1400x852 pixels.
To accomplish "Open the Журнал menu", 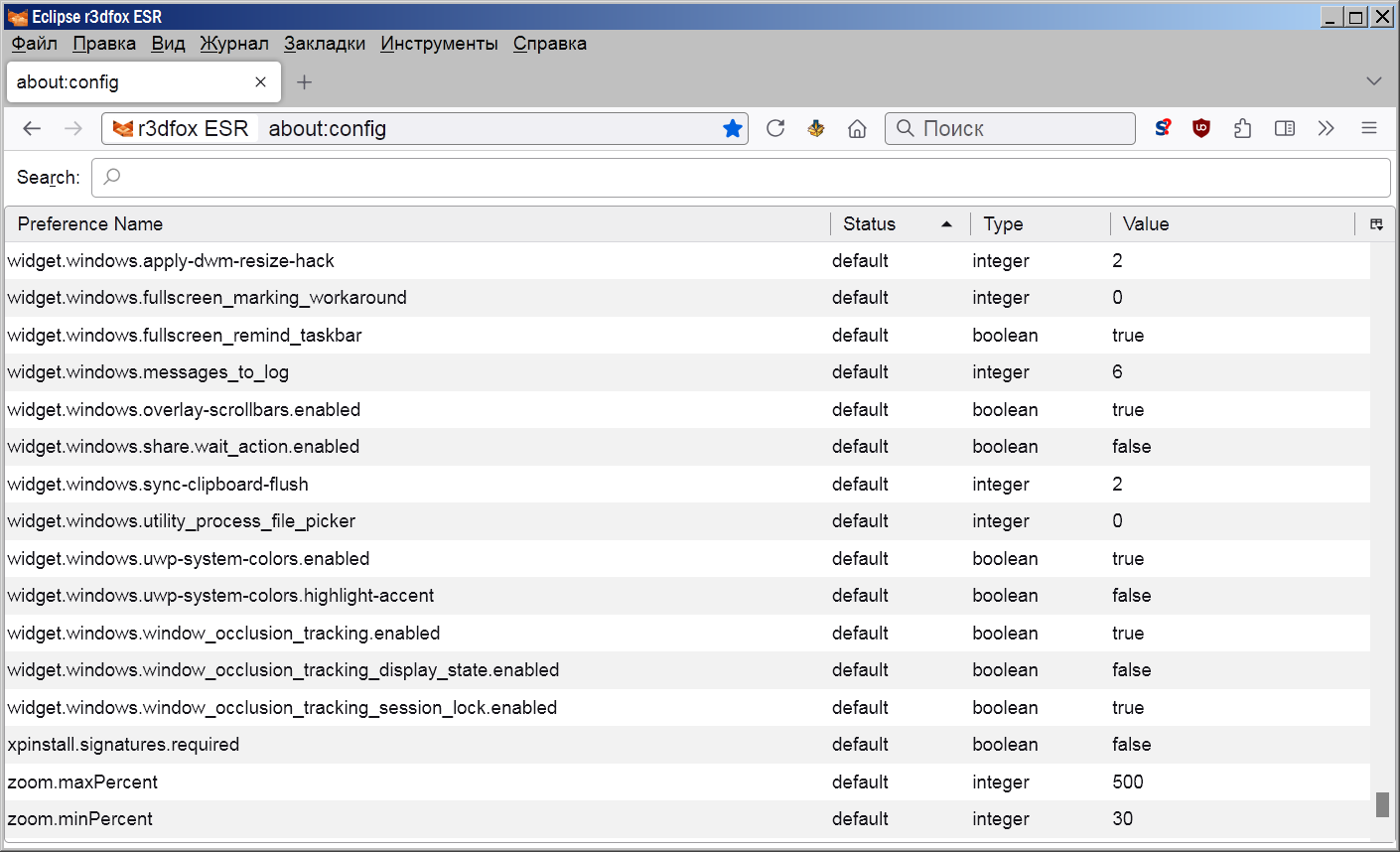I will pyautogui.click(x=233, y=44).
